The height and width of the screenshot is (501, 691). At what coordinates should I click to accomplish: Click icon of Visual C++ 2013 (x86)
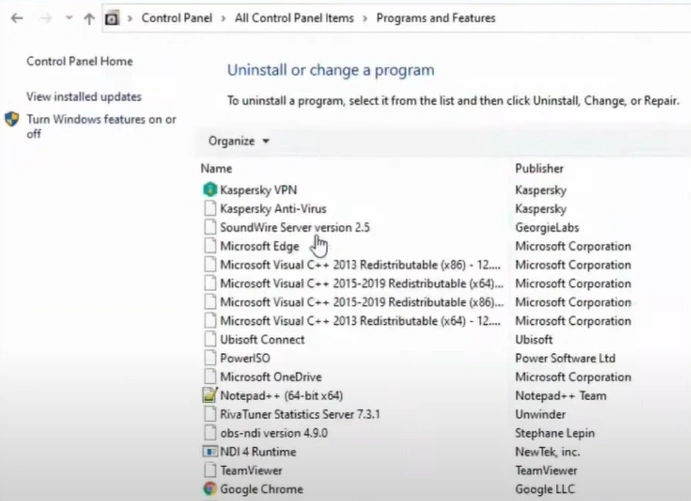click(210, 264)
